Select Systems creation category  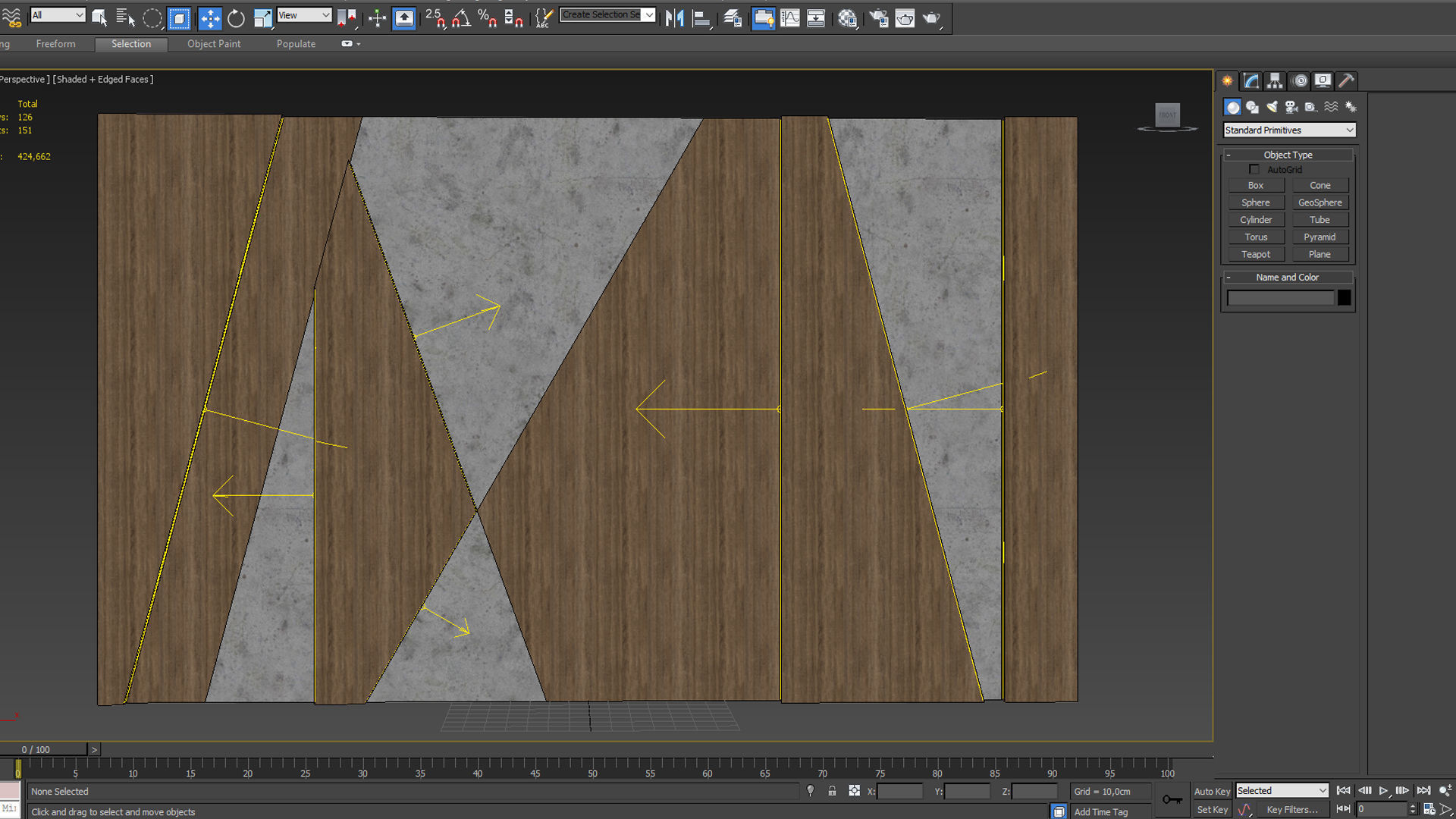pos(1350,107)
